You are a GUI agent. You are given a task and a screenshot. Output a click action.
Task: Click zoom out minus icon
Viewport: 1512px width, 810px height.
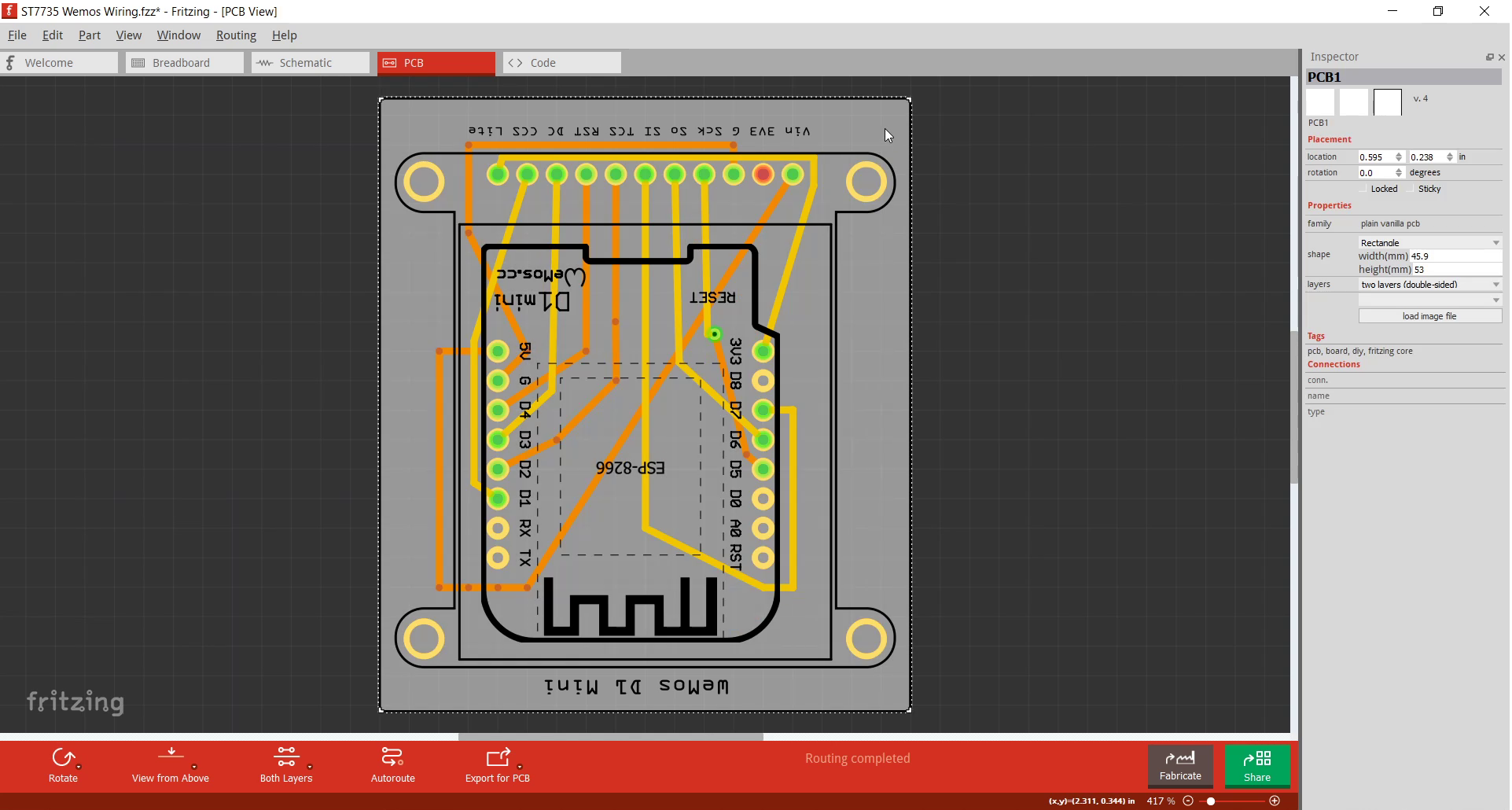coord(1188,801)
